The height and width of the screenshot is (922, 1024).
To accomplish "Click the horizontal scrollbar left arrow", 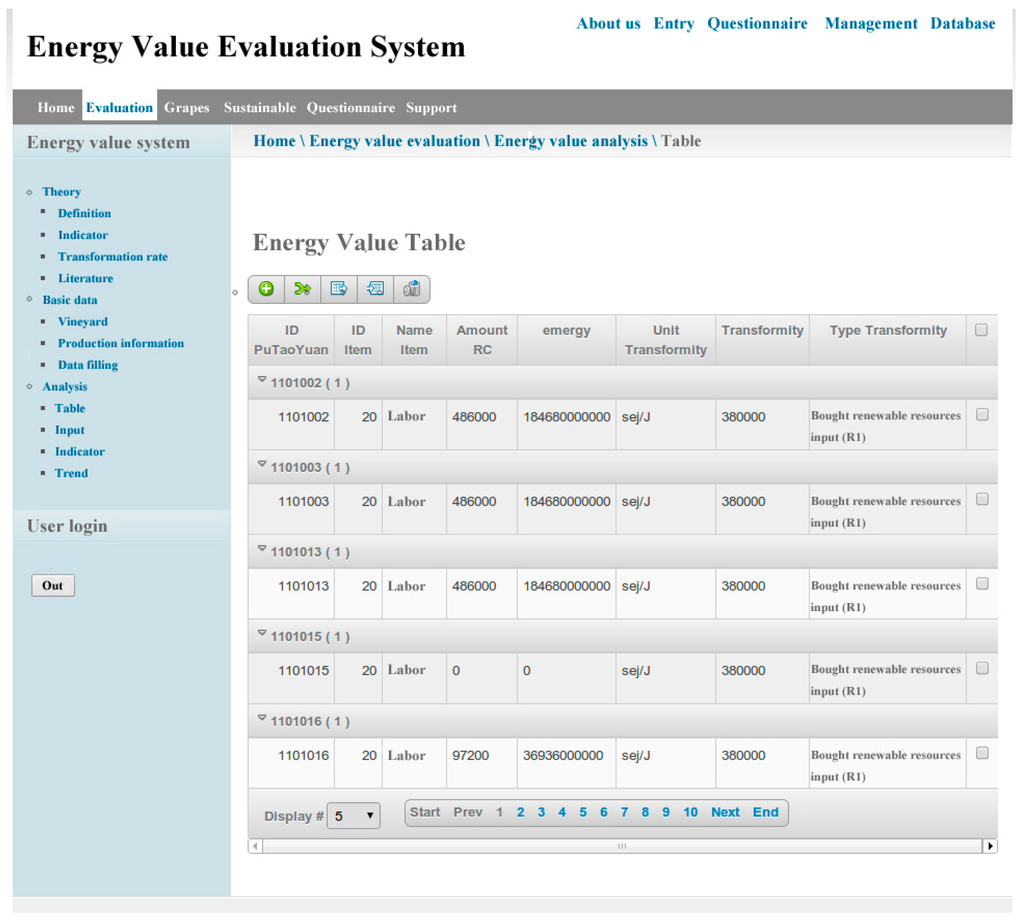I will 256,846.
